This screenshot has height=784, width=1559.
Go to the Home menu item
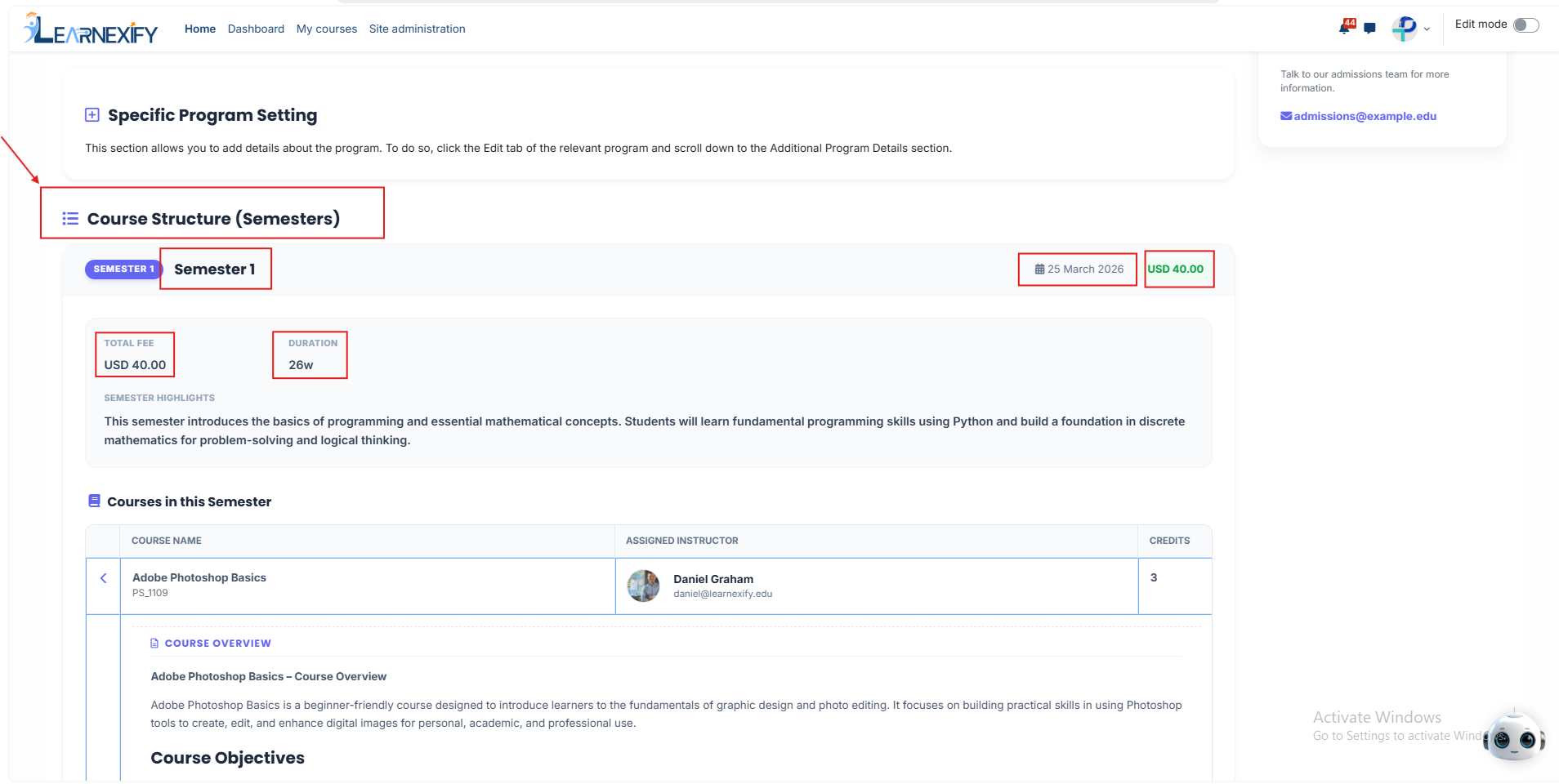click(200, 29)
